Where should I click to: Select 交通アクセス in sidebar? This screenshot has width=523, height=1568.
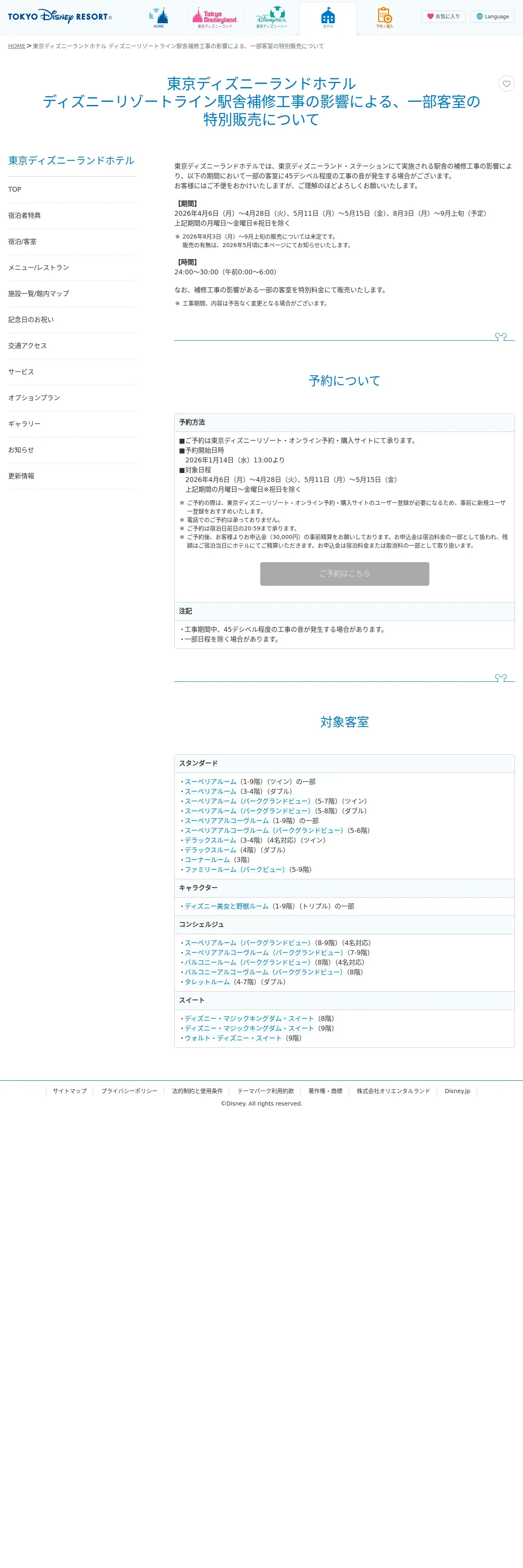click(x=71, y=346)
